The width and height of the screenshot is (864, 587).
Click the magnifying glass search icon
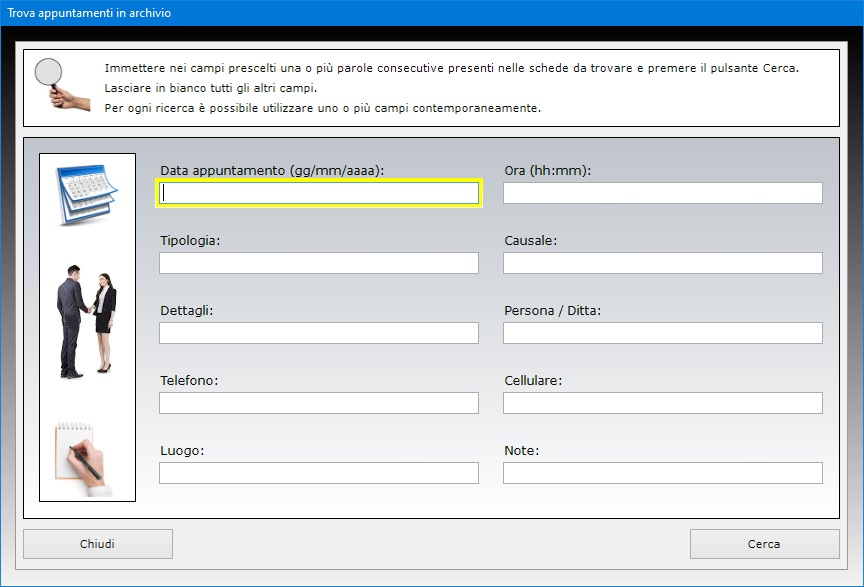coord(61,84)
